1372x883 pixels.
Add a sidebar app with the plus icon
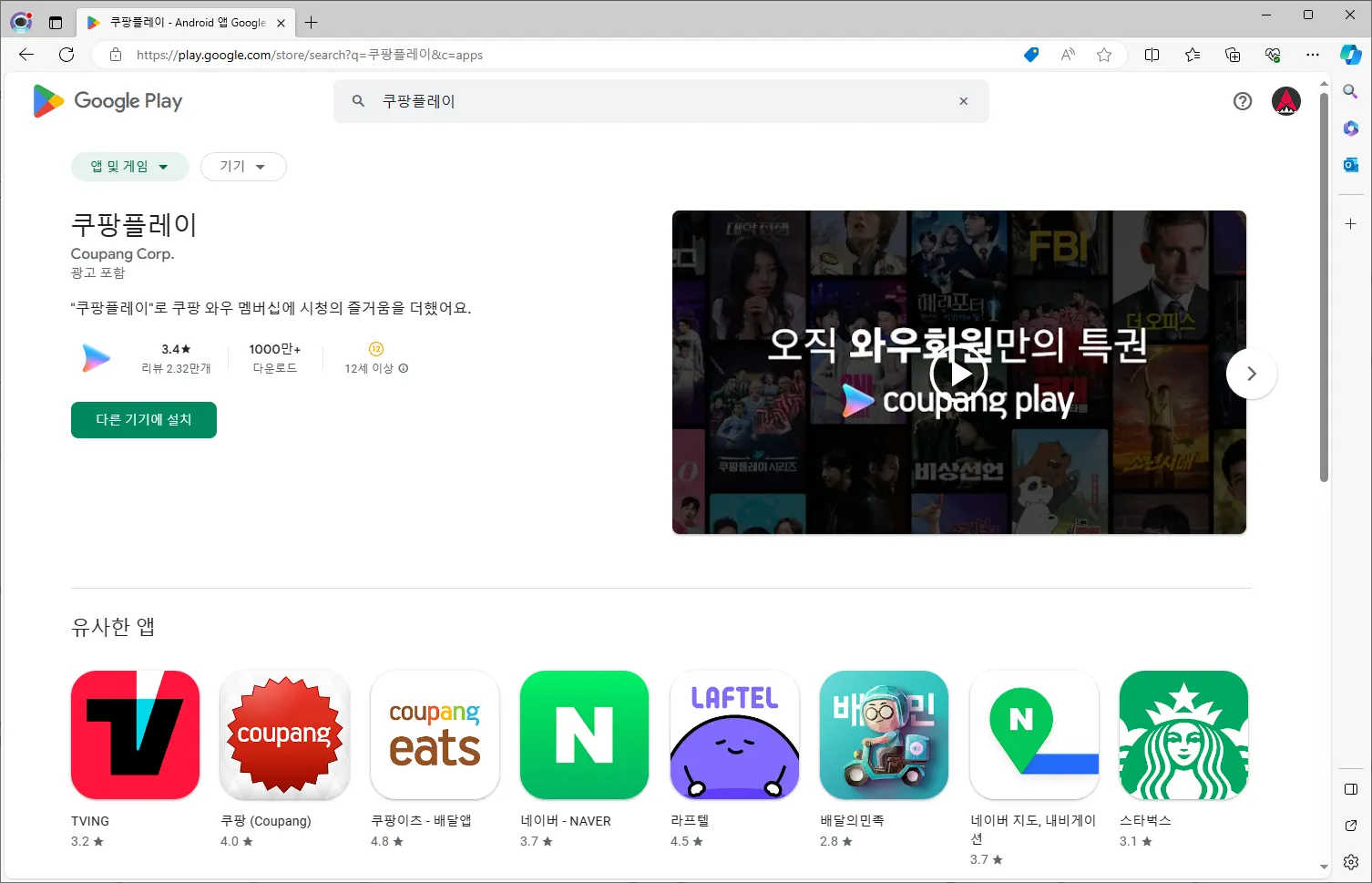(x=1351, y=223)
